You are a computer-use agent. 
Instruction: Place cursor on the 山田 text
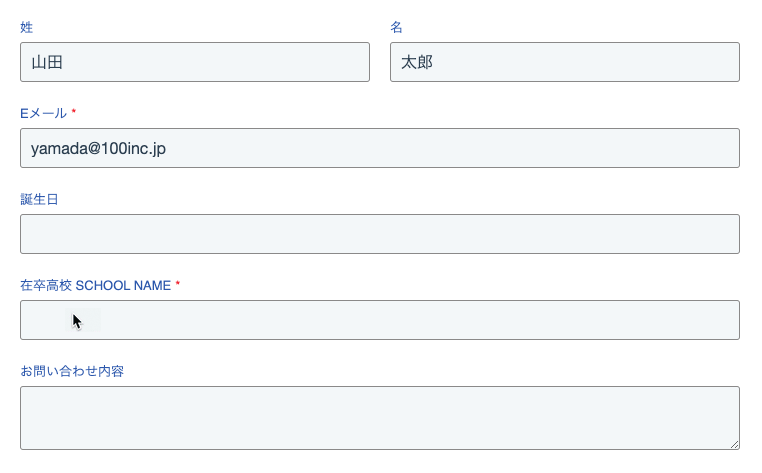click(x=47, y=62)
